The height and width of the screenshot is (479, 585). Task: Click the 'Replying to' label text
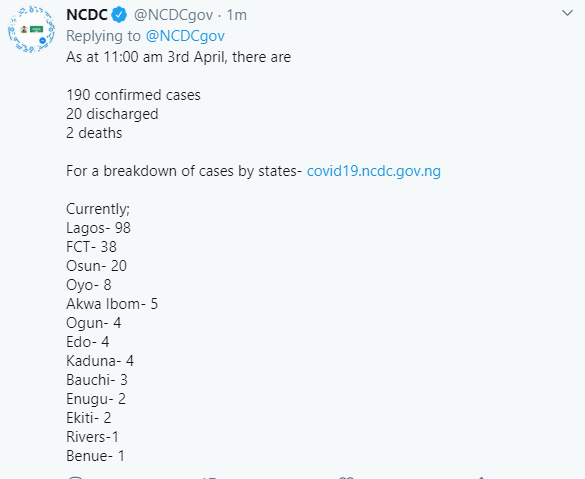(103, 36)
